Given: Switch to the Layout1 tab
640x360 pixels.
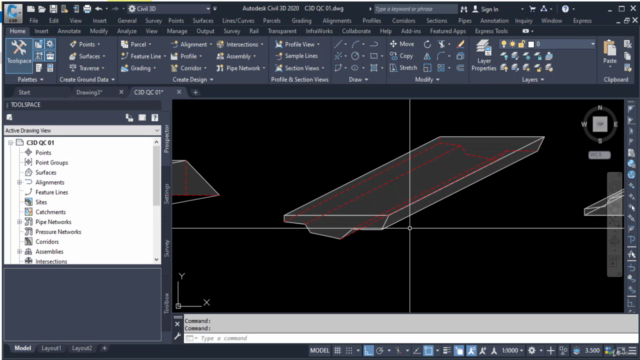Looking at the screenshot, I should pos(51,348).
